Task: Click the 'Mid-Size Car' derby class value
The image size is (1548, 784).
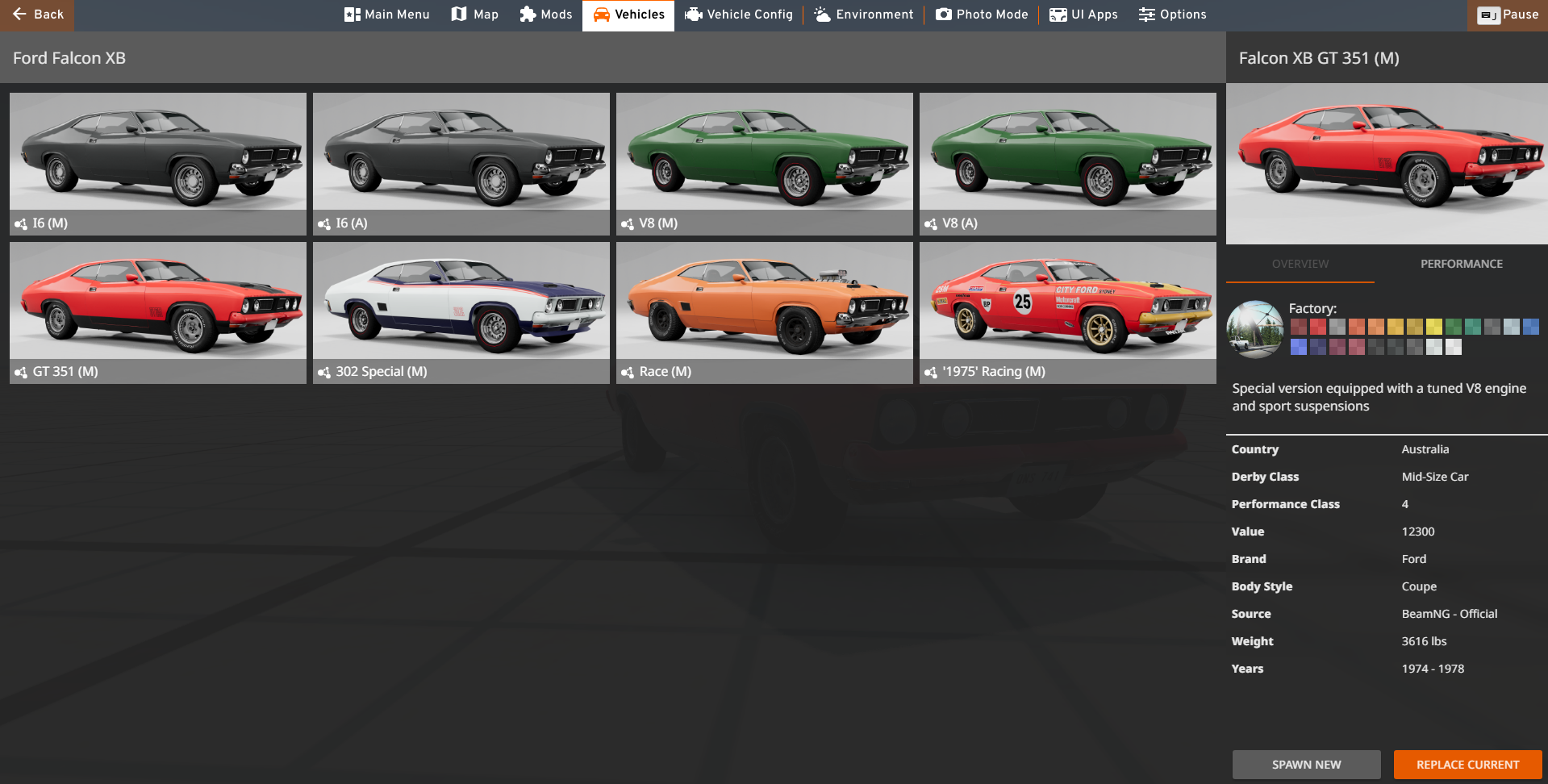Action: pyautogui.click(x=1435, y=477)
